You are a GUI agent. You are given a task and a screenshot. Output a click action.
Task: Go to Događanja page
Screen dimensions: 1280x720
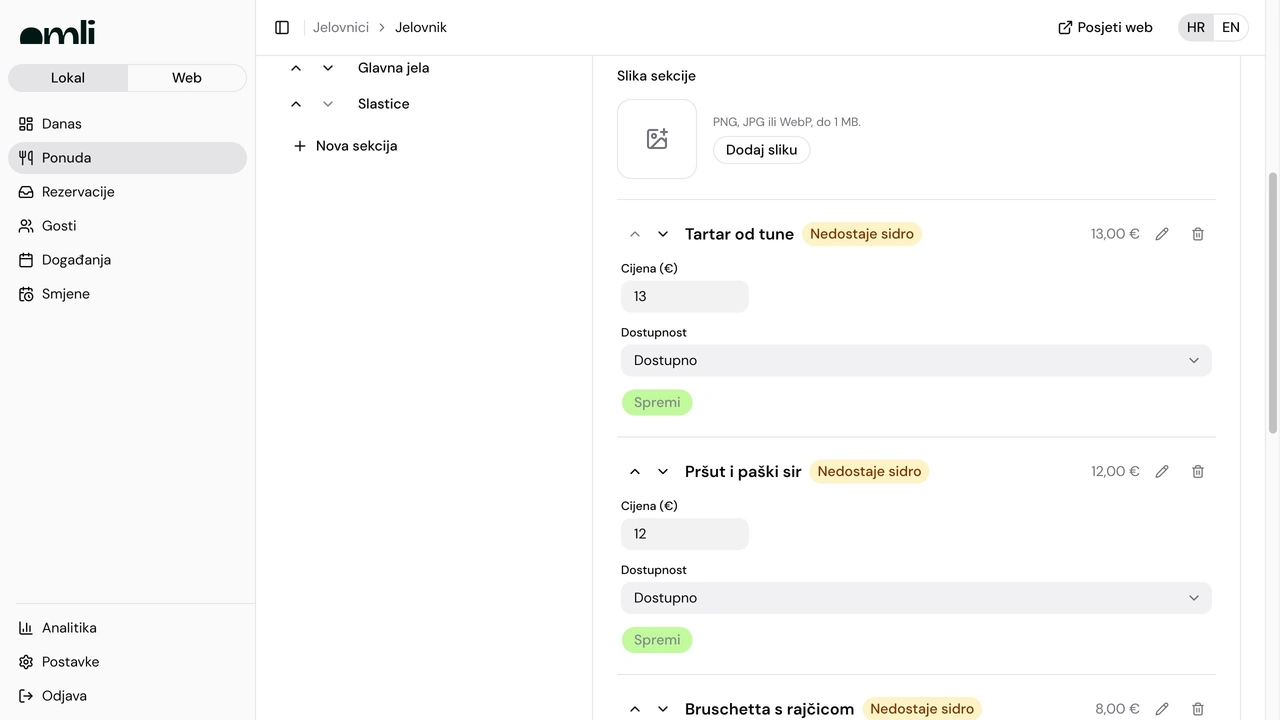127,260
